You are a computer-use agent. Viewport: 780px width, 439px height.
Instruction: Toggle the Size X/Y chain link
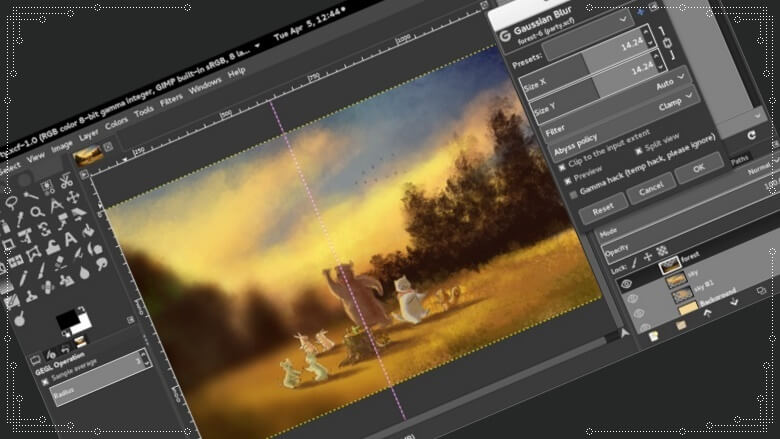click(668, 43)
